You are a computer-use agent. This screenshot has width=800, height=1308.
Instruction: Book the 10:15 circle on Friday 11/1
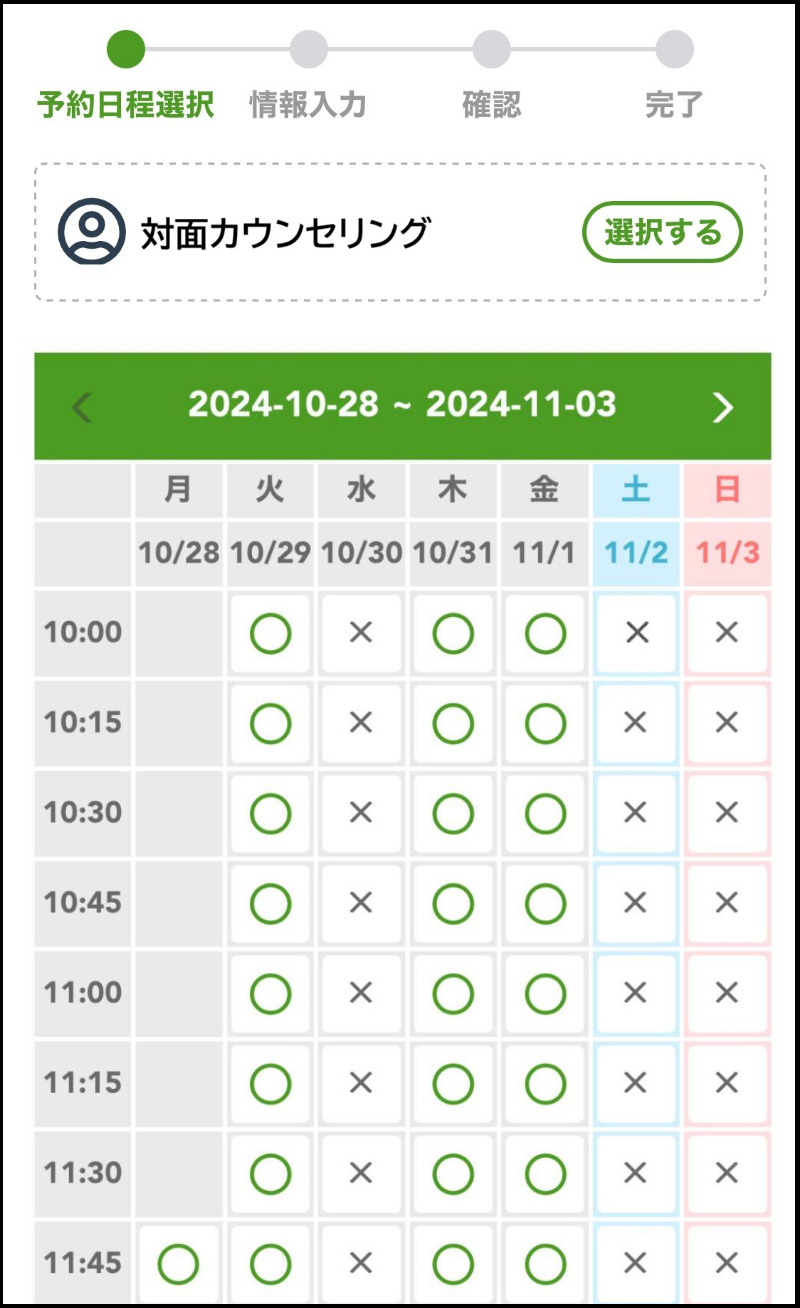point(545,722)
